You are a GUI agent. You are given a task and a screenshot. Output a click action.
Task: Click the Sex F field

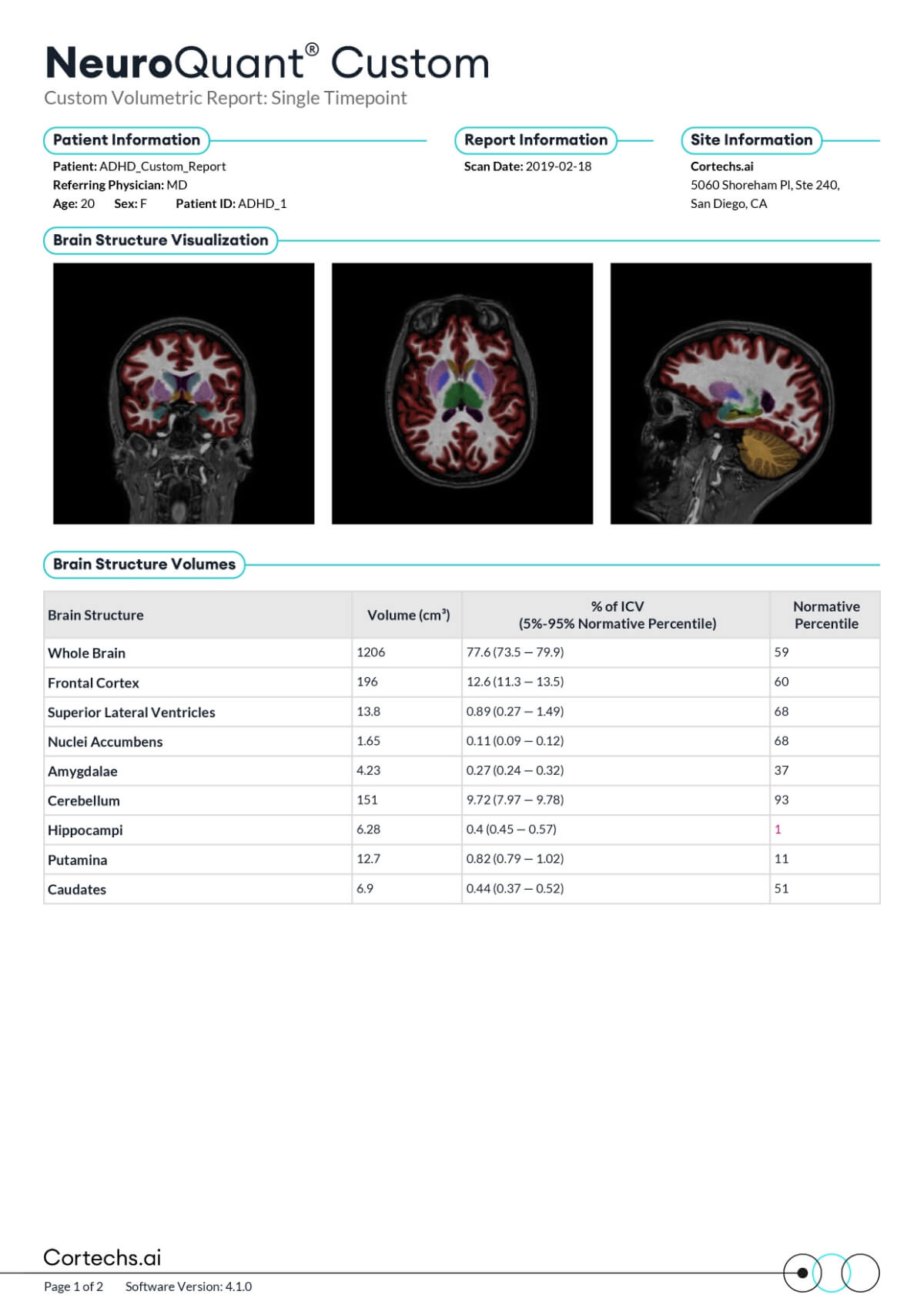(x=130, y=203)
